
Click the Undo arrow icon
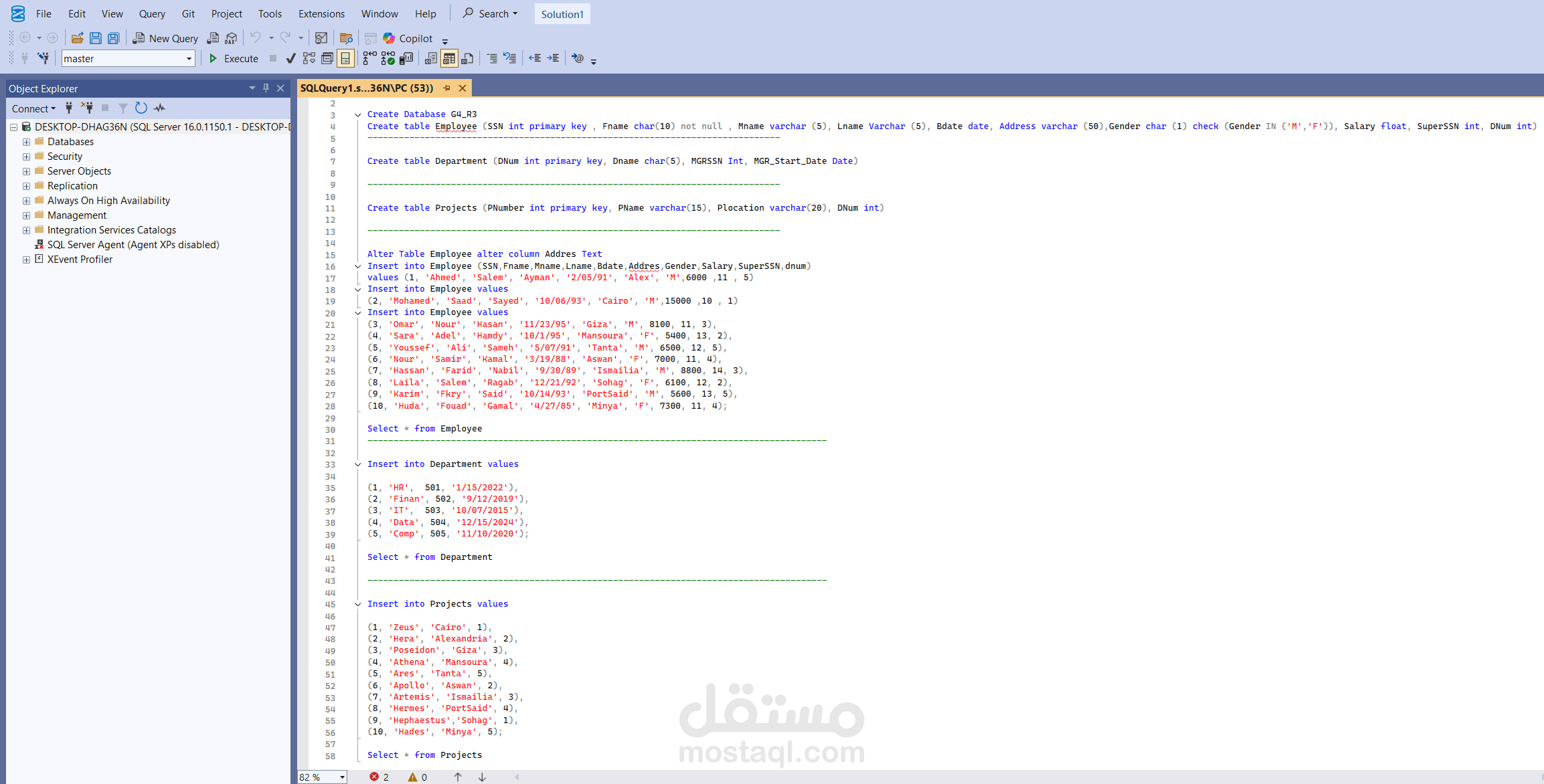click(x=256, y=38)
